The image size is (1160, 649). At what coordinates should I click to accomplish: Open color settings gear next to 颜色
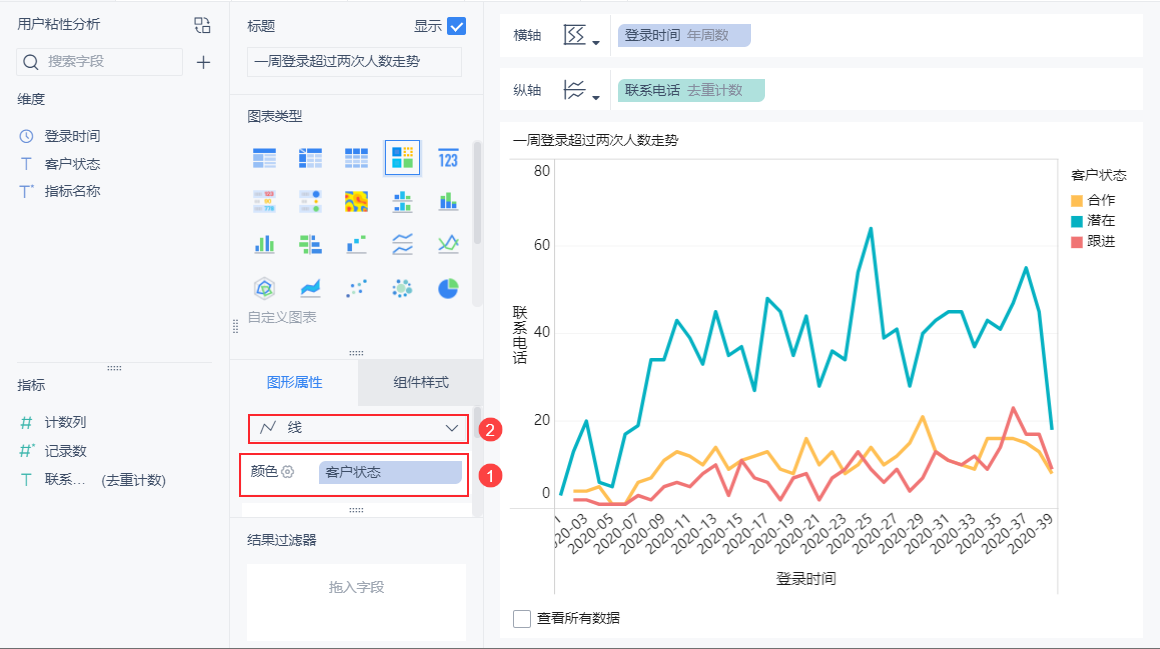coord(288,471)
